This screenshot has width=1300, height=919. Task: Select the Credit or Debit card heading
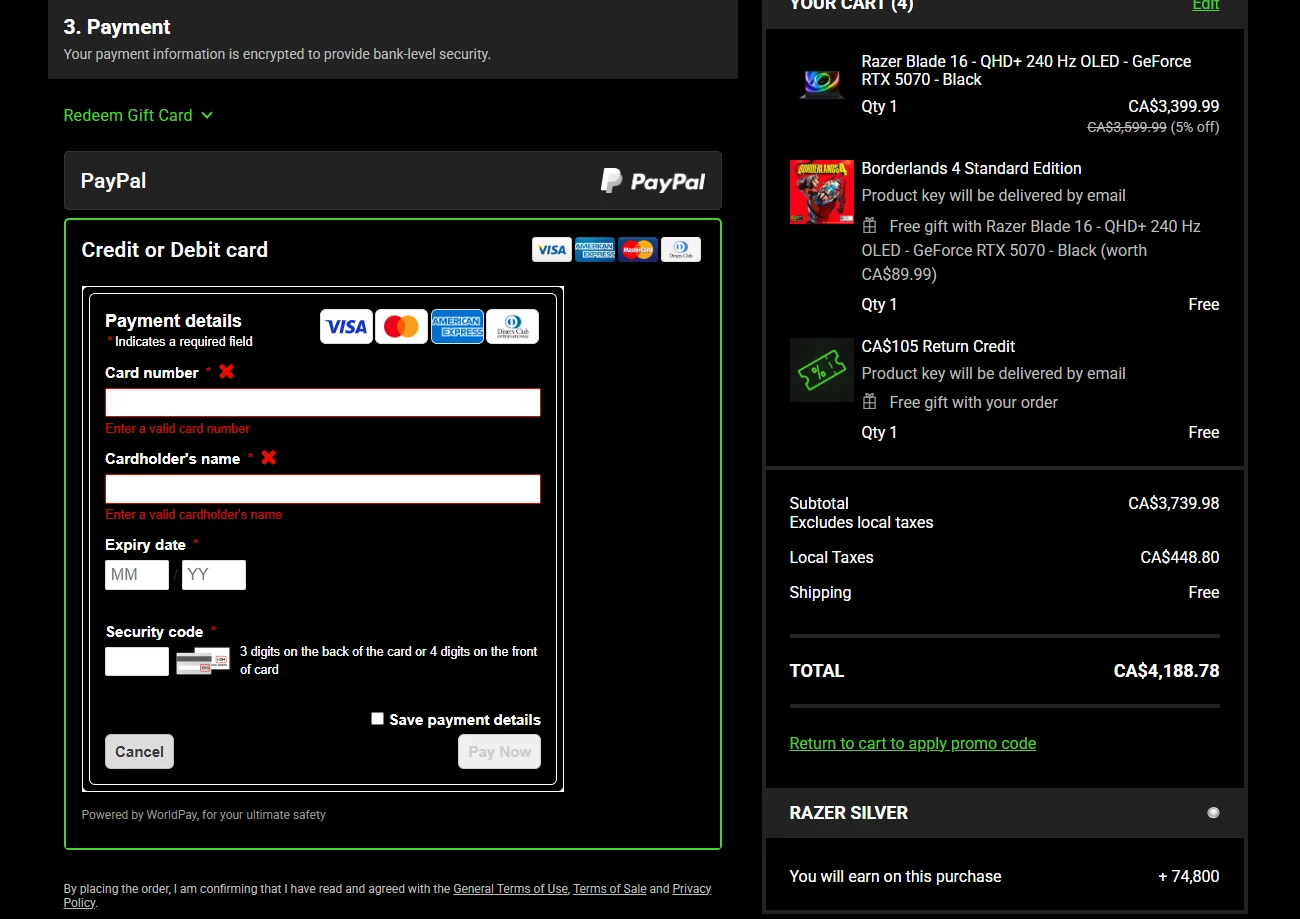[175, 250]
